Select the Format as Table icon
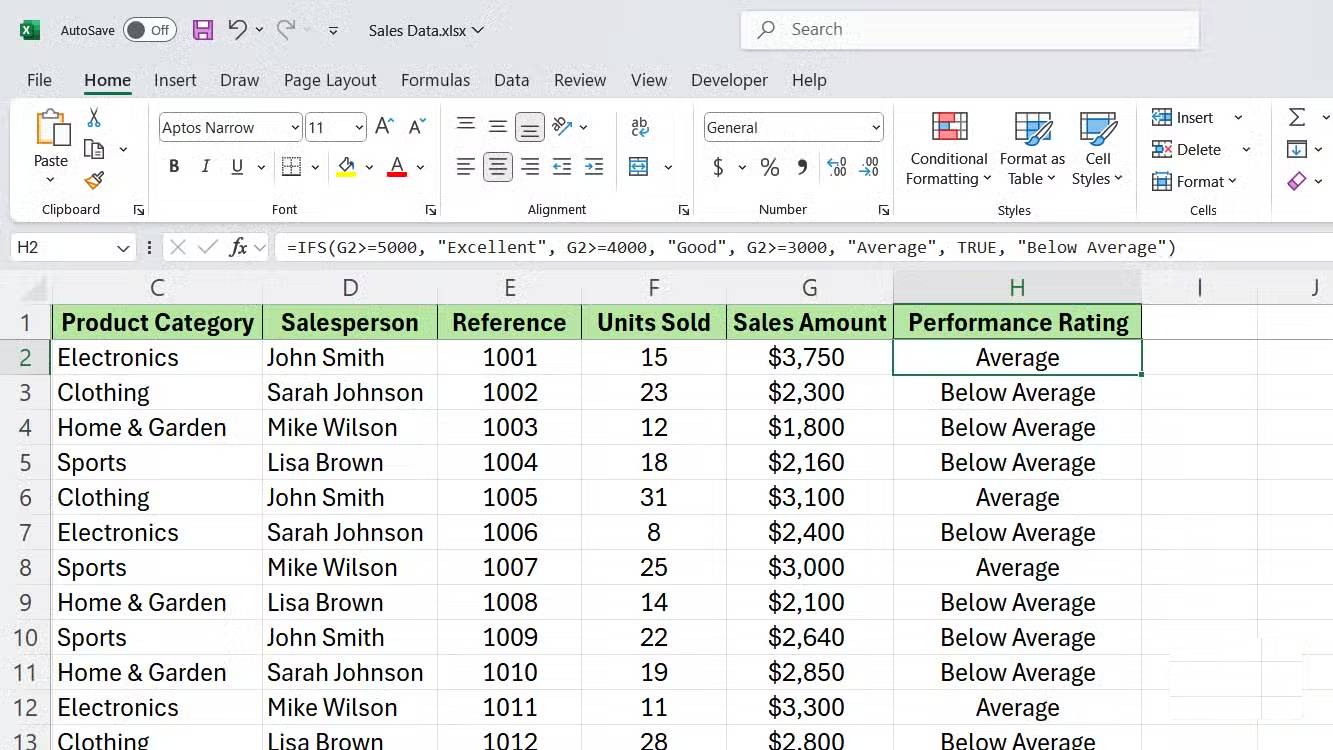 tap(1031, 148)
